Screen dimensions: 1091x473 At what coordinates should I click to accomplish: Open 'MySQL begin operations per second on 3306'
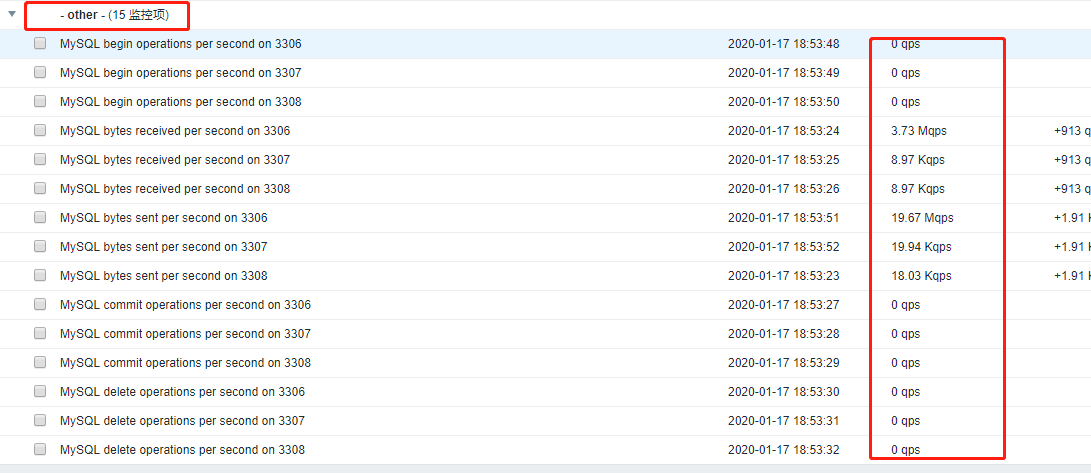coord(181,44)
